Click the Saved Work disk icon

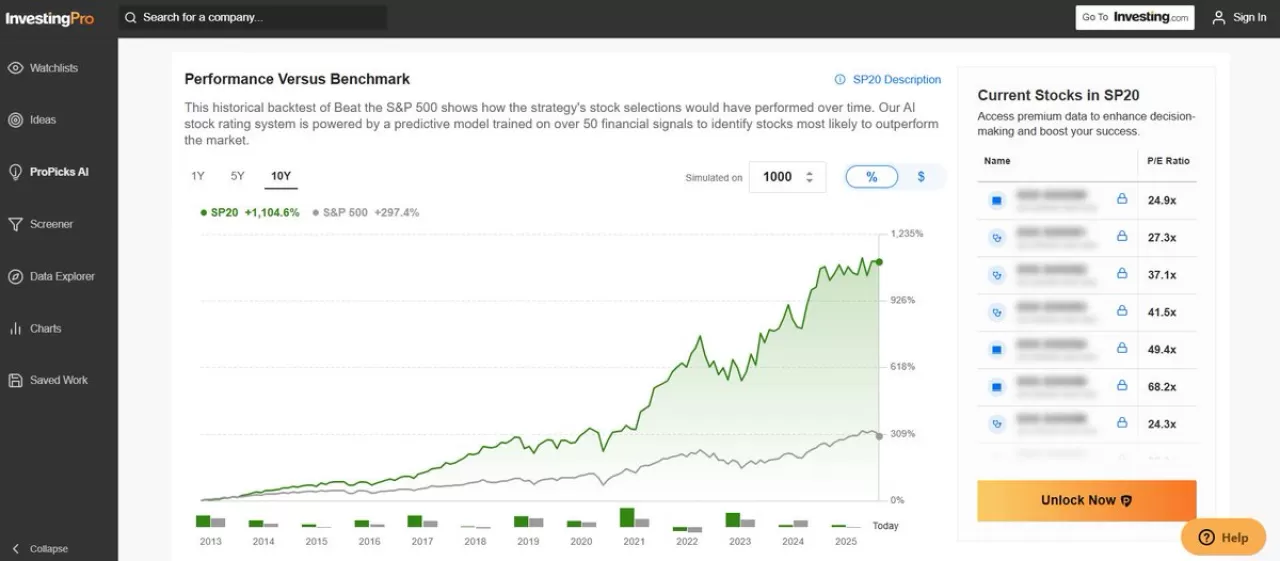(x=15, y=380)
